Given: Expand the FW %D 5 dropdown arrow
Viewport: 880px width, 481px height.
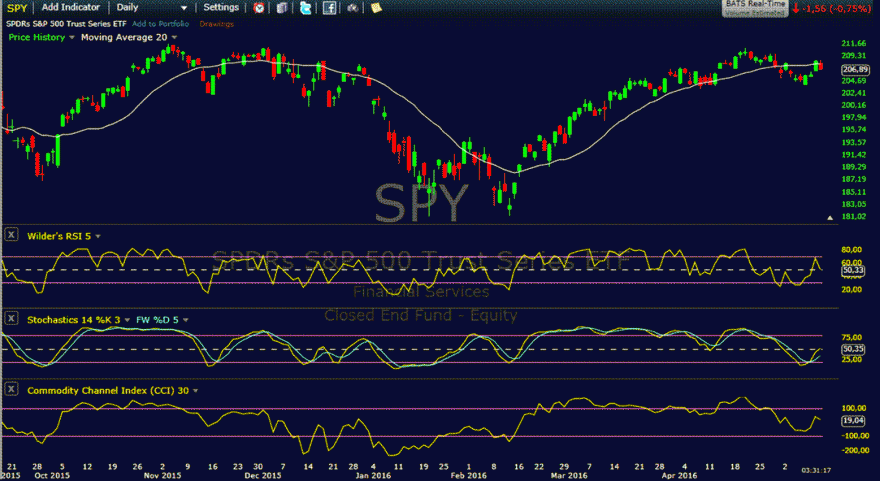Looking at the screenshot, I should point(185,320).
